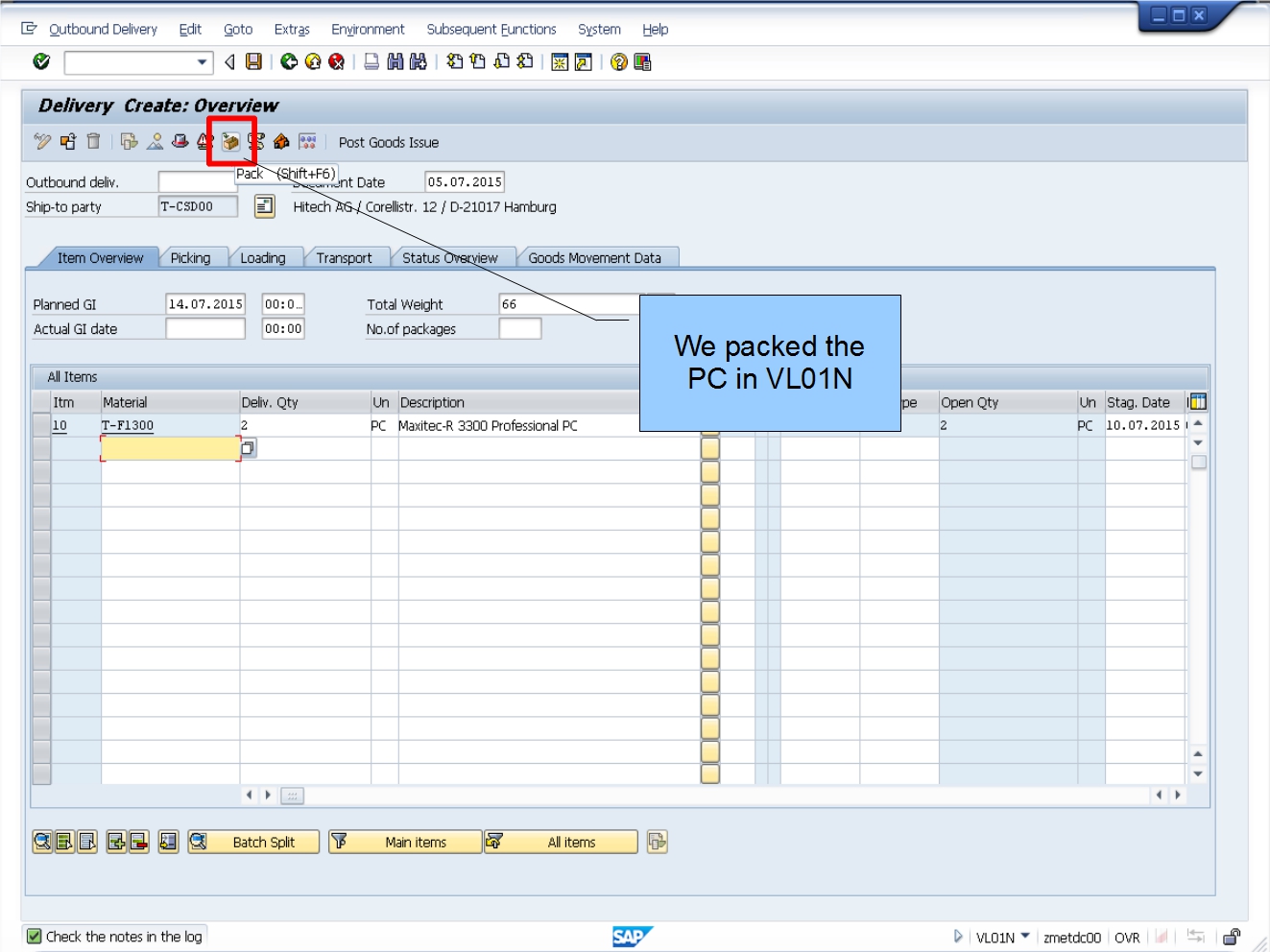The image size is (1270, 952).
Task: Click the Post Goods Issue button
Action: (x=389, y=142)
